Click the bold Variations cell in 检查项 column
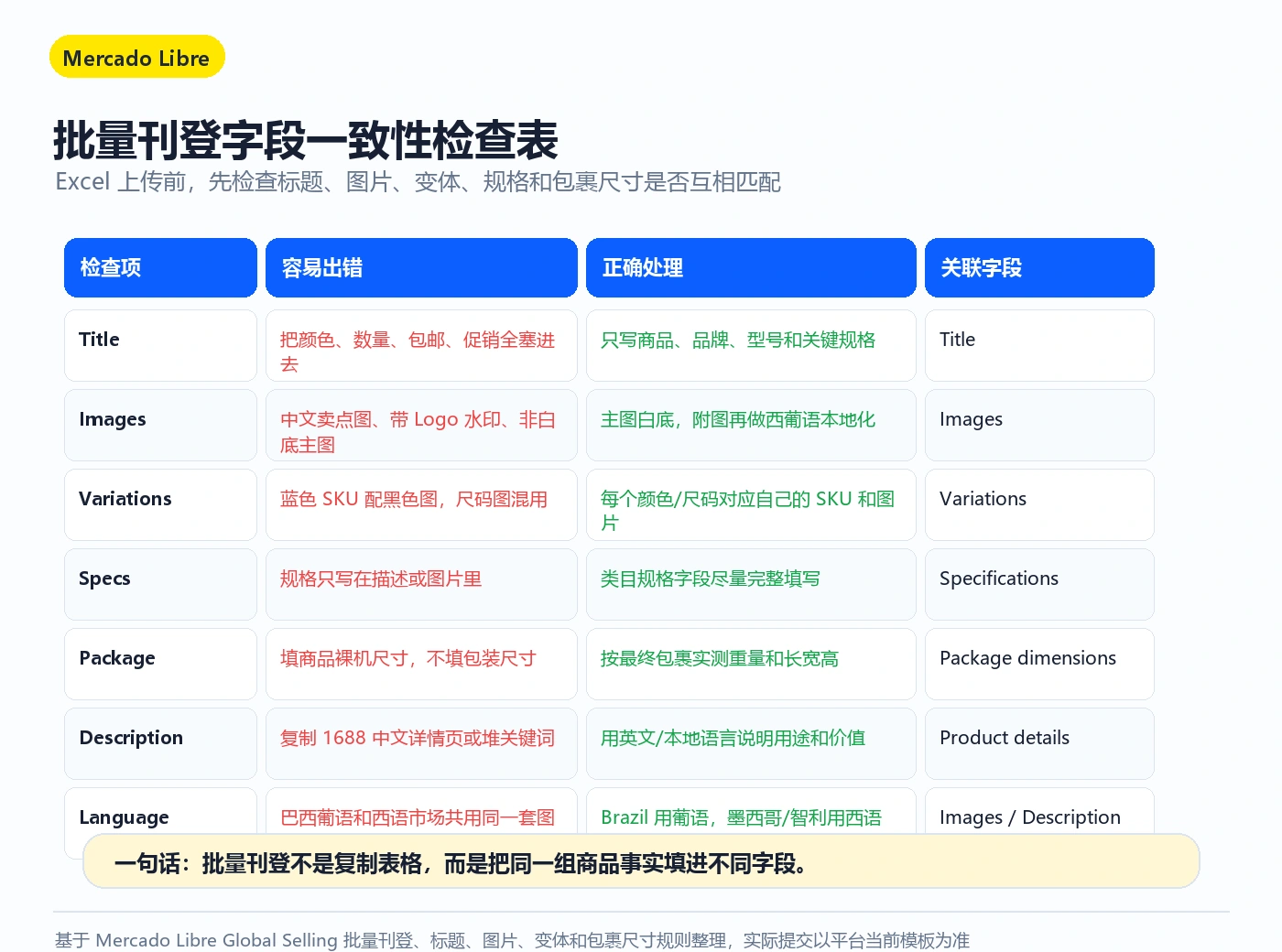 click(x=160, y=504)
